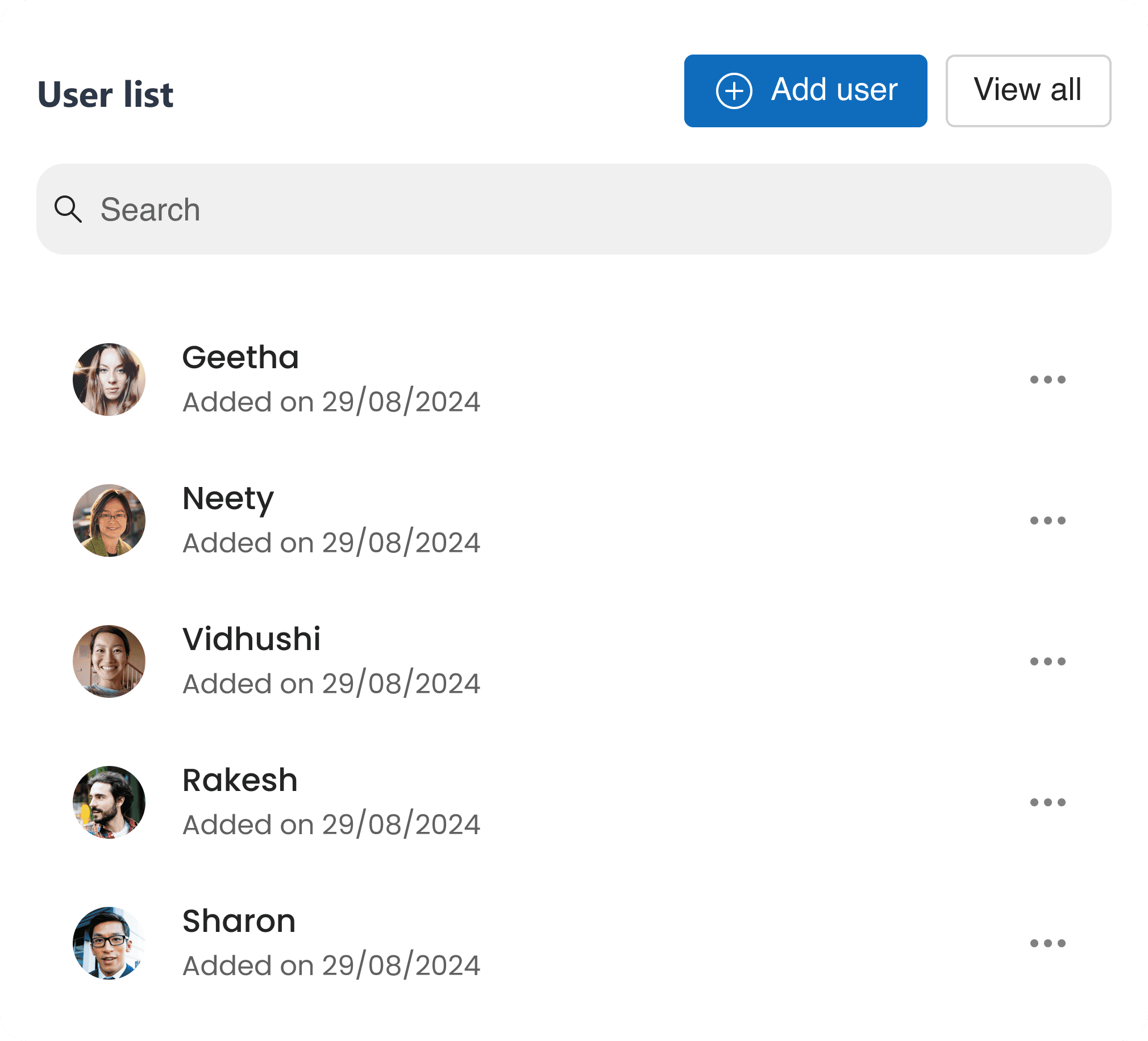
Task: Open the three-dot menu for Vidhushi
Action: [x=1047, y=661]
